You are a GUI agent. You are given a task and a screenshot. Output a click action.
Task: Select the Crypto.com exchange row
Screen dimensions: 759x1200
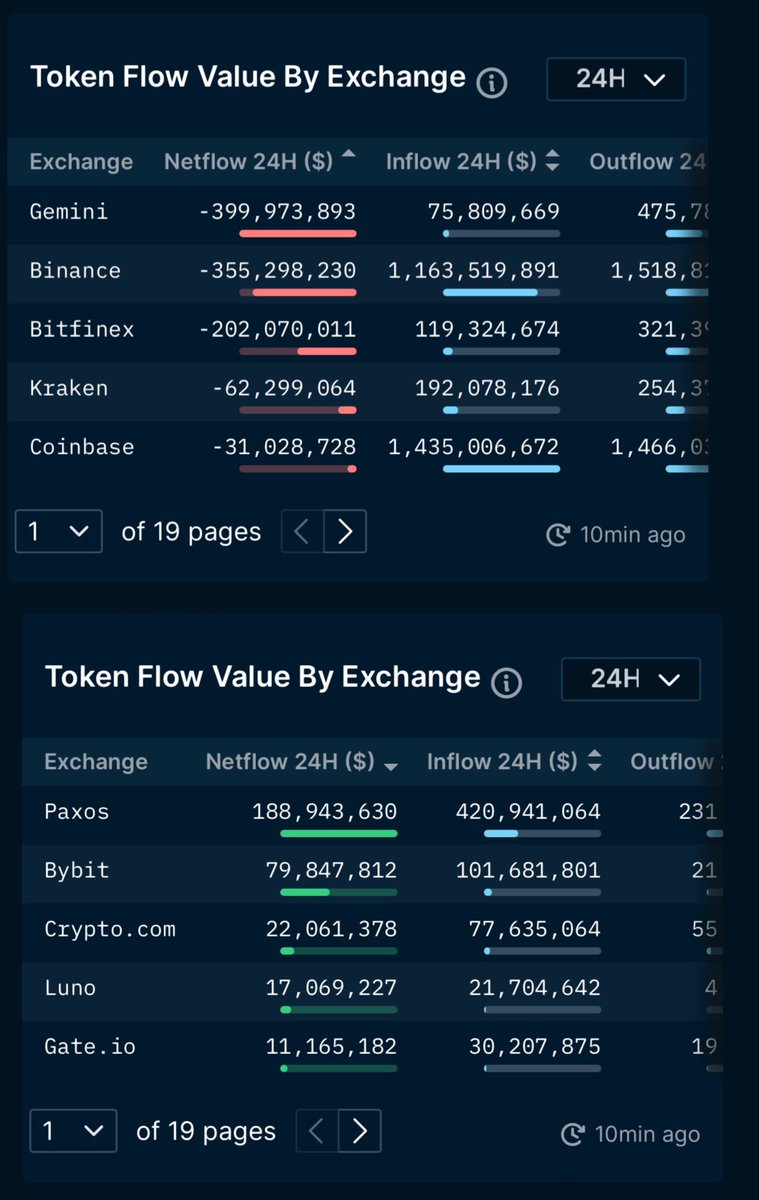pos(372,931)
